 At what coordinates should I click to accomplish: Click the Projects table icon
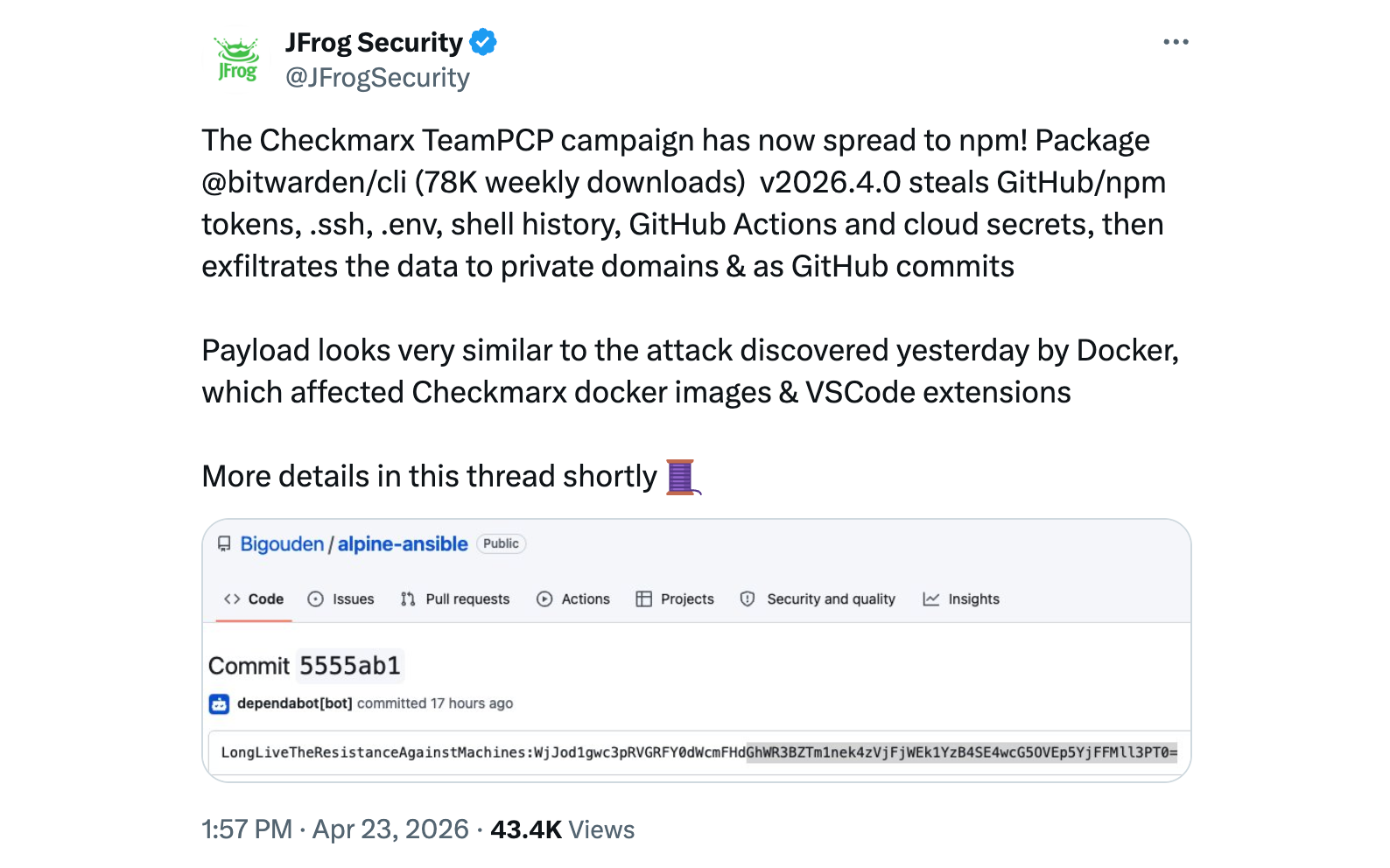[x=645, y=598]
